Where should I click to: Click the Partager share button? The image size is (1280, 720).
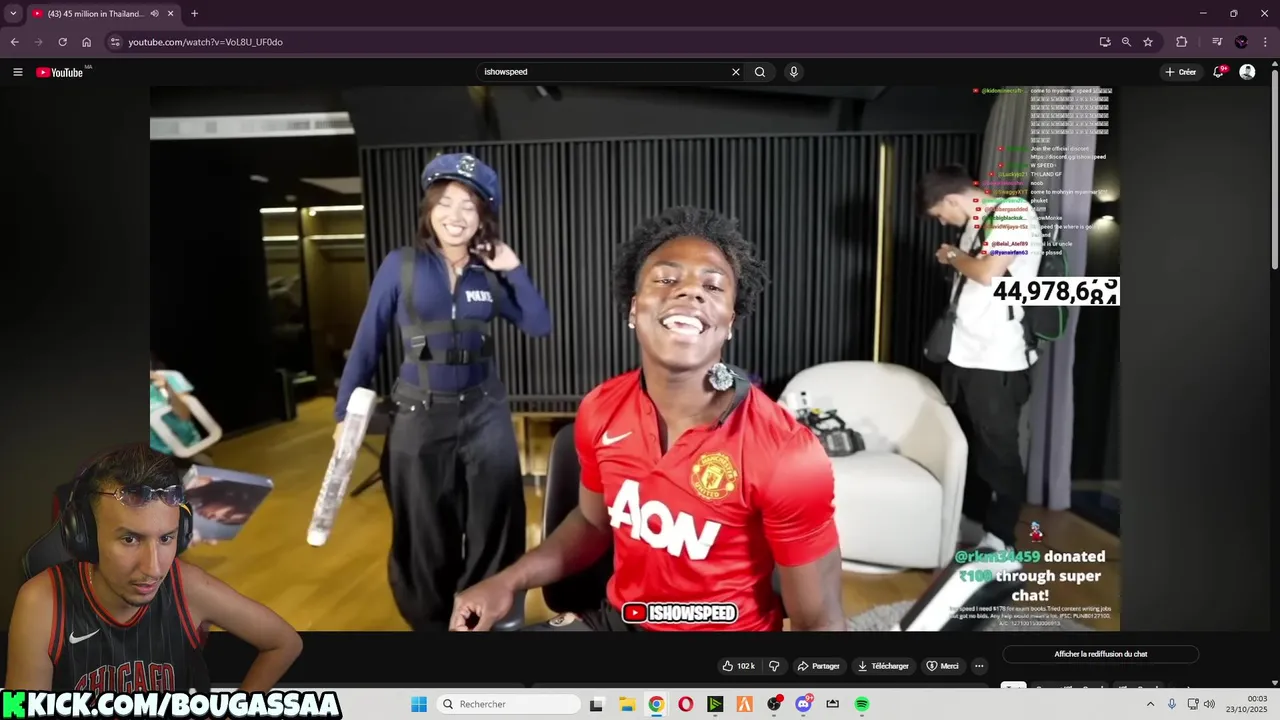[x=818, y=666]
